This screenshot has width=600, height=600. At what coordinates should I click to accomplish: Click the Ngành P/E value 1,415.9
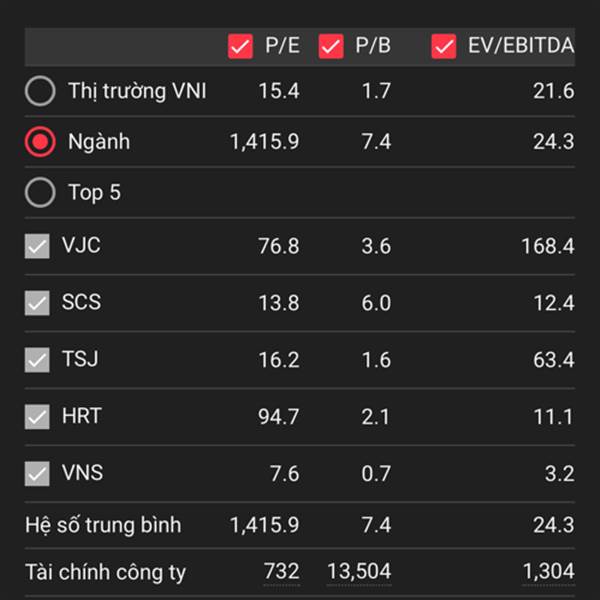pos(264,142)
